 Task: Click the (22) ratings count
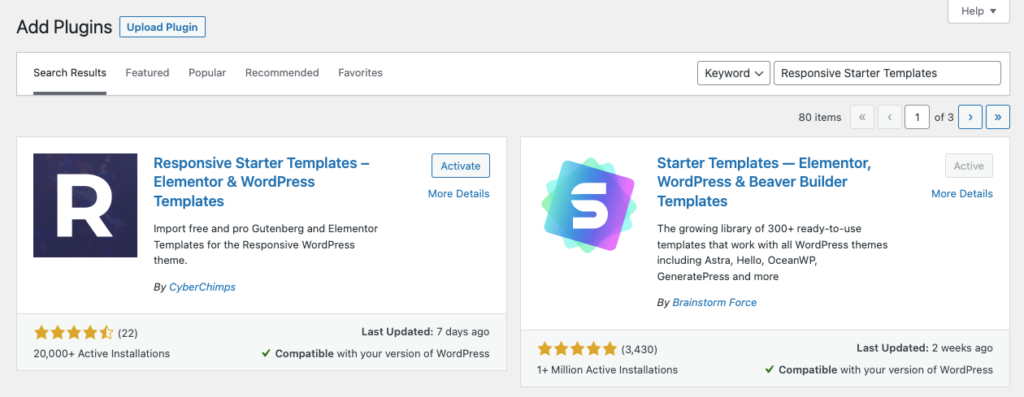[127, 333]
